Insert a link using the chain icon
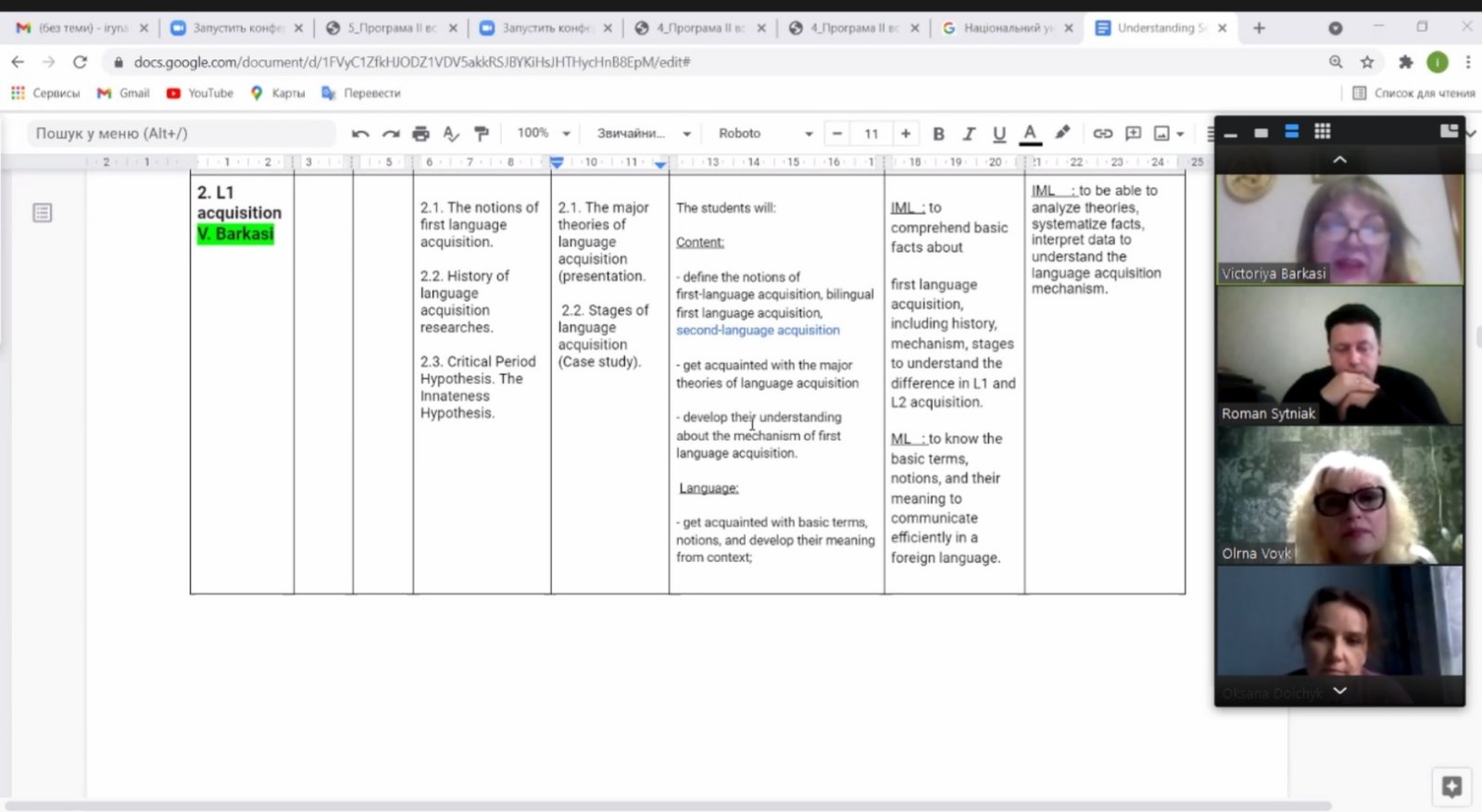 (x=1102, y=133)
